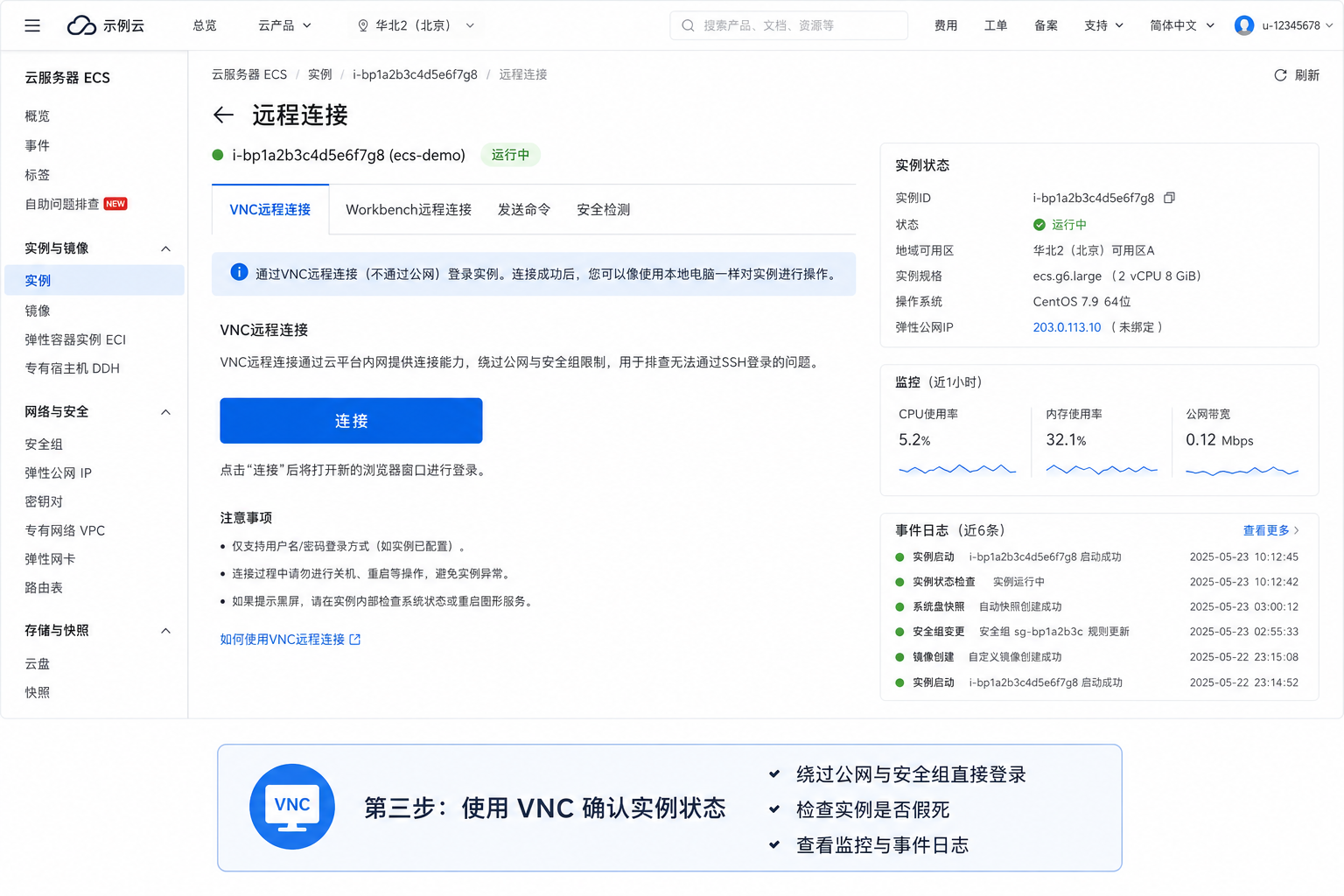Open the 支持 dropdown menu
The height and width of the screenshot is (896, 1344).
click(x=1103, y=25)
